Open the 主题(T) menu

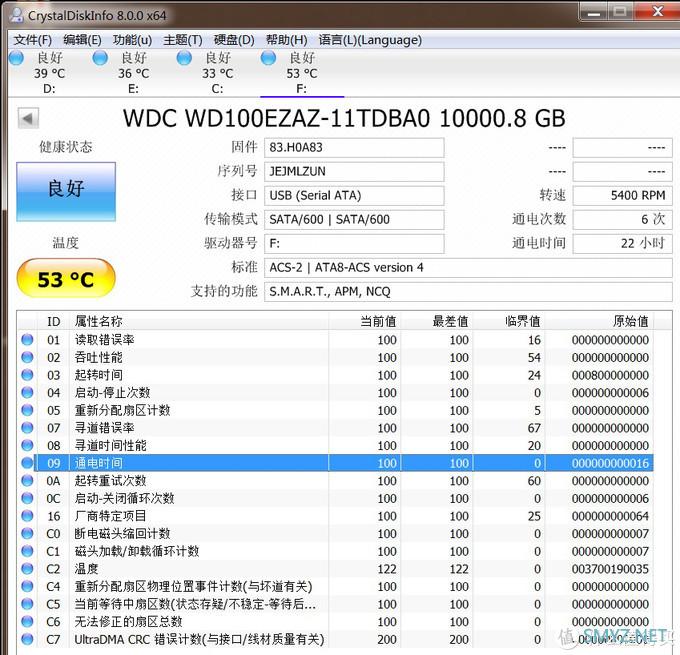coord(183,40)
